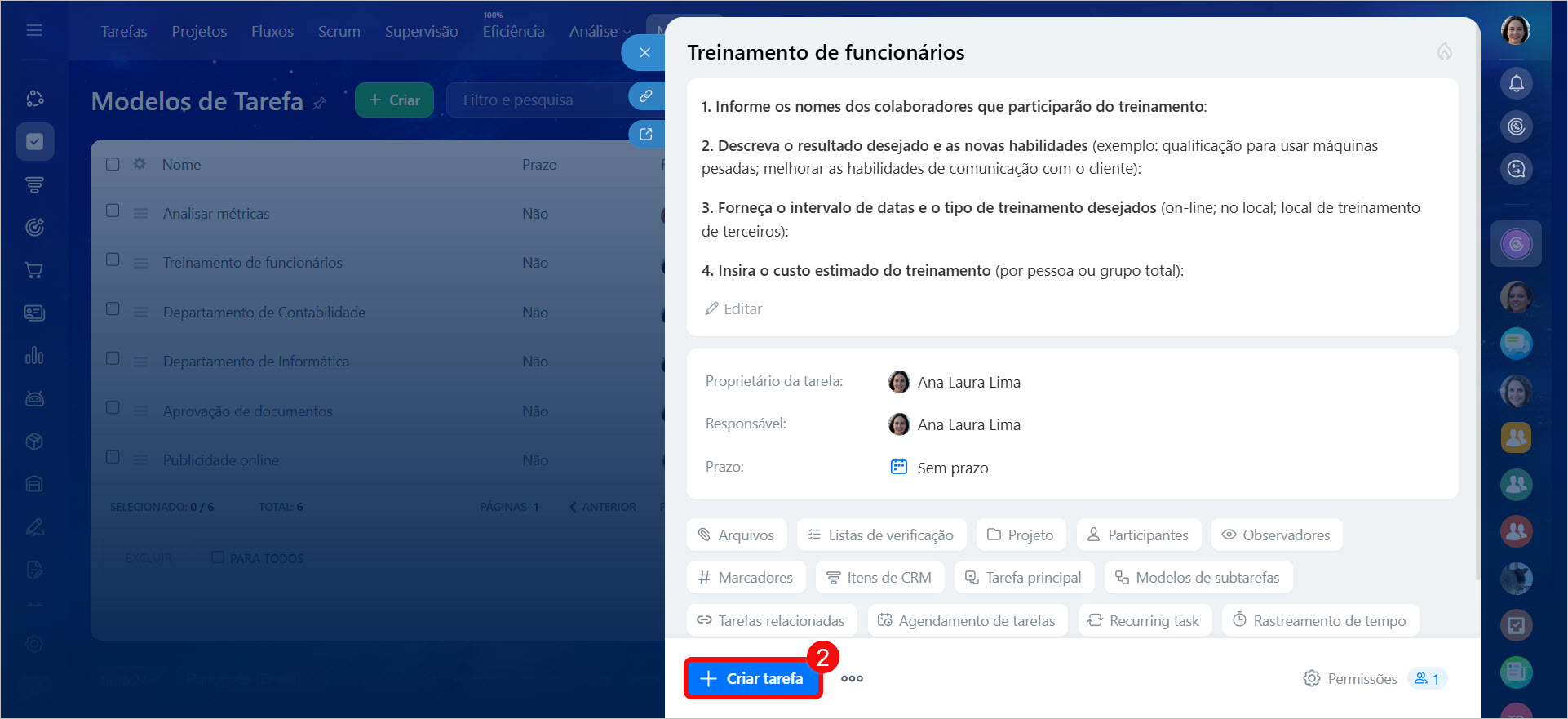Viewport: 1568px width, 719px height.
Task: Toggle the select-all checkbox in header
Action: [113, 164]
